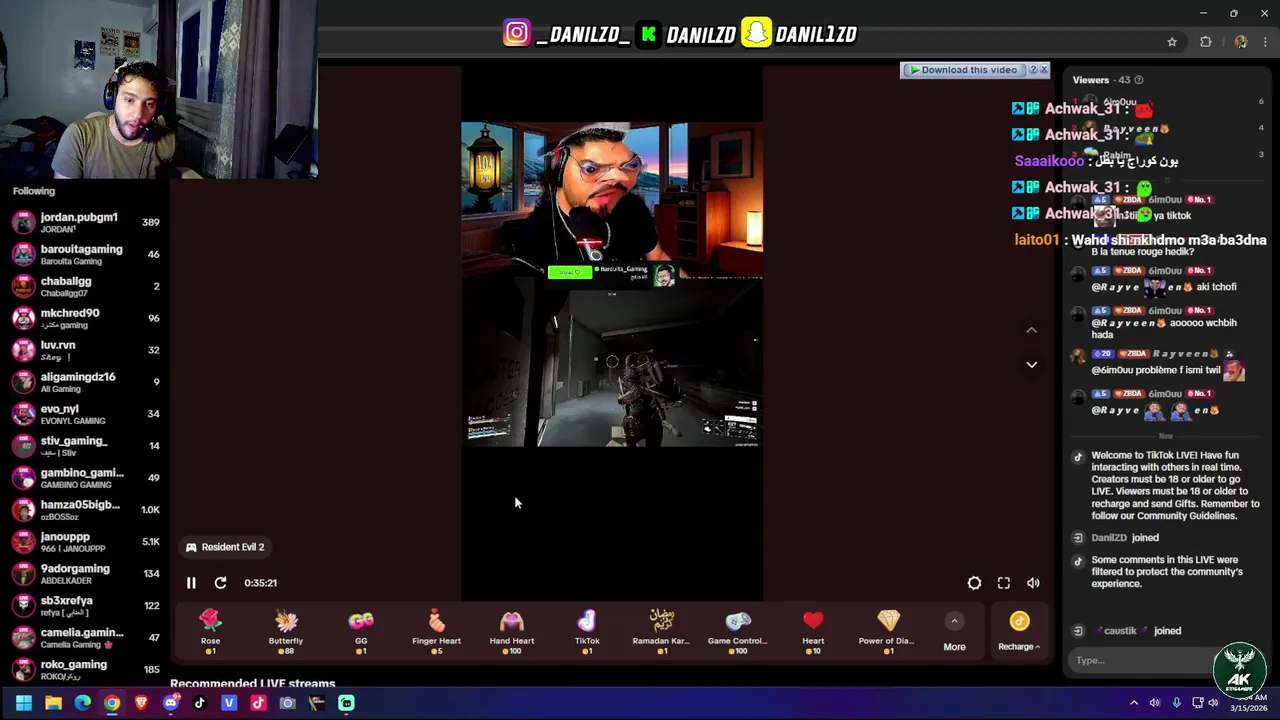Click the Resident Evil 2 game tag
The height and width of the screenshot is (720, 1280).
coord(225,547)
